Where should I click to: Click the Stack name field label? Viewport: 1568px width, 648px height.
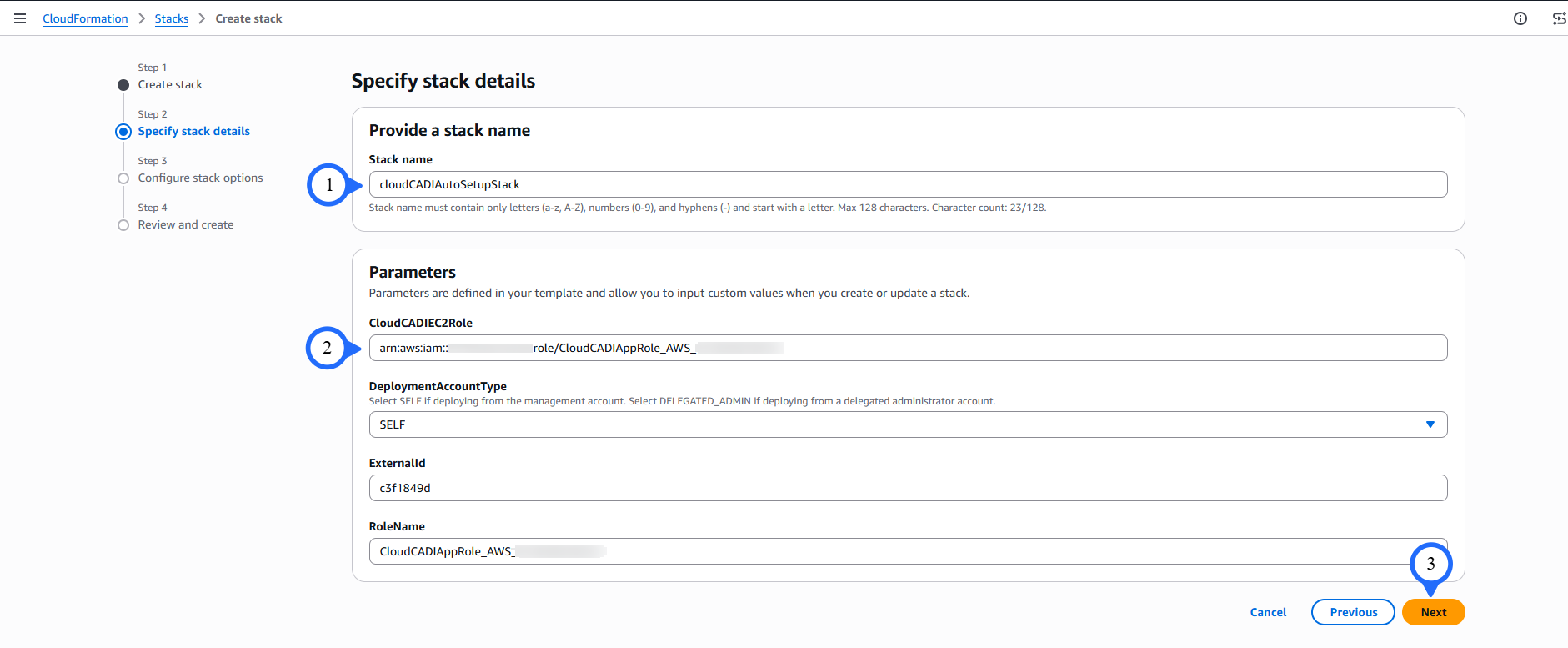[401, 159]
